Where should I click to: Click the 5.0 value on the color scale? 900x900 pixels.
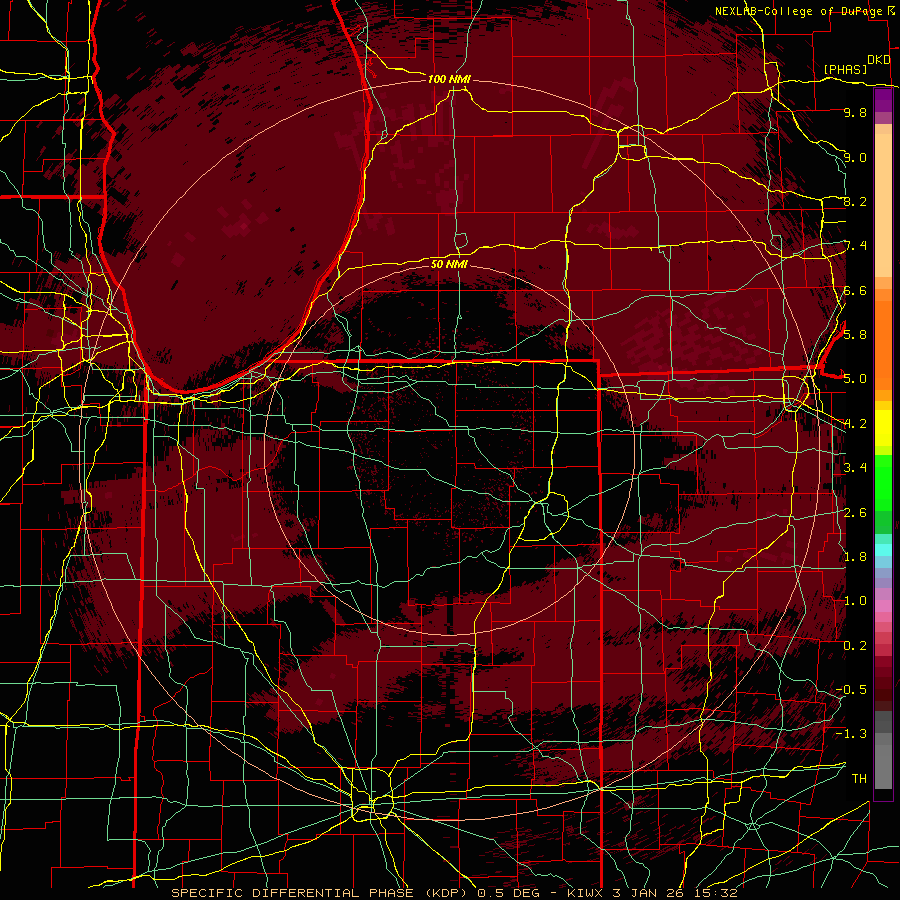click(855, 379)
